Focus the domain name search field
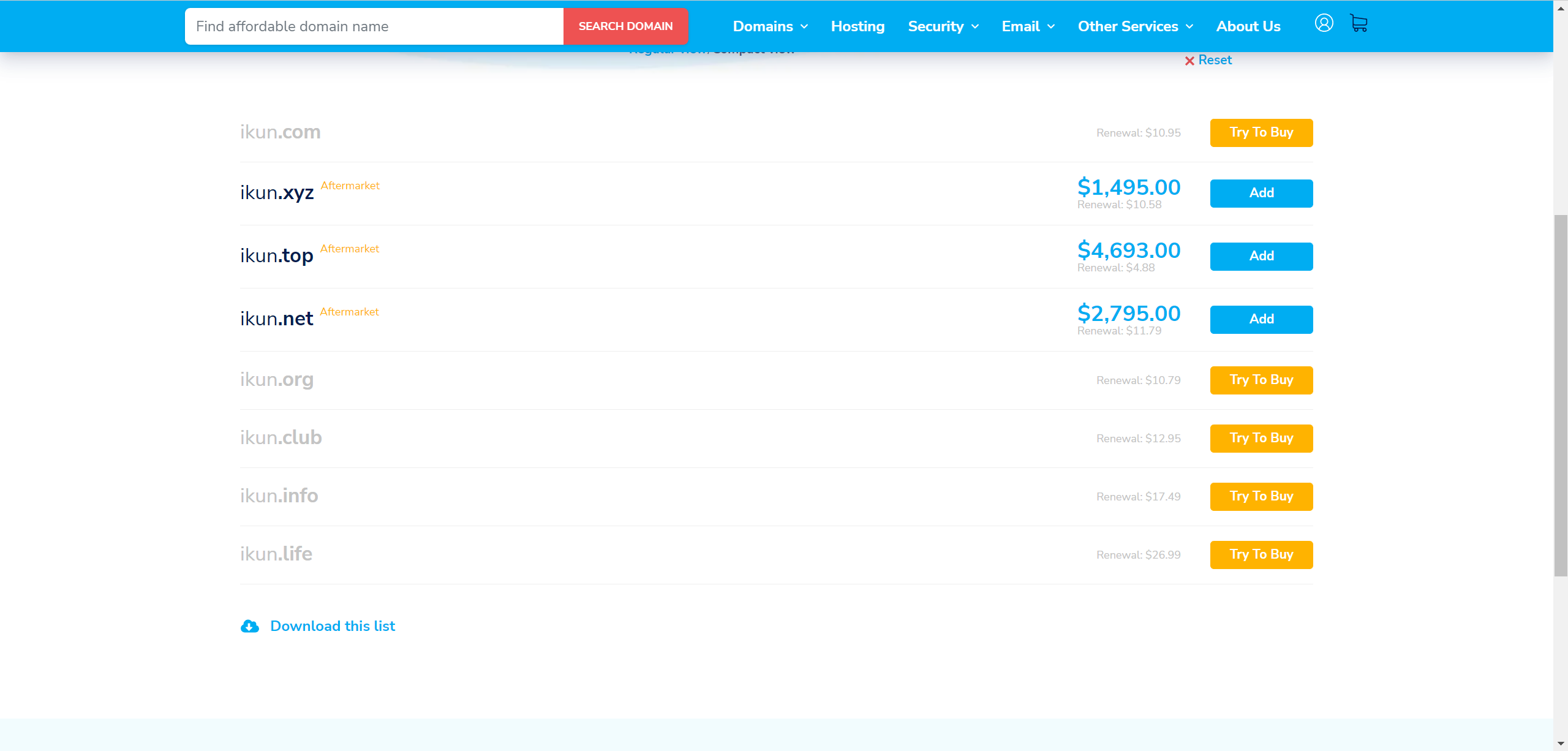This screenshot has height=751, width=1568. pos(374,26)
